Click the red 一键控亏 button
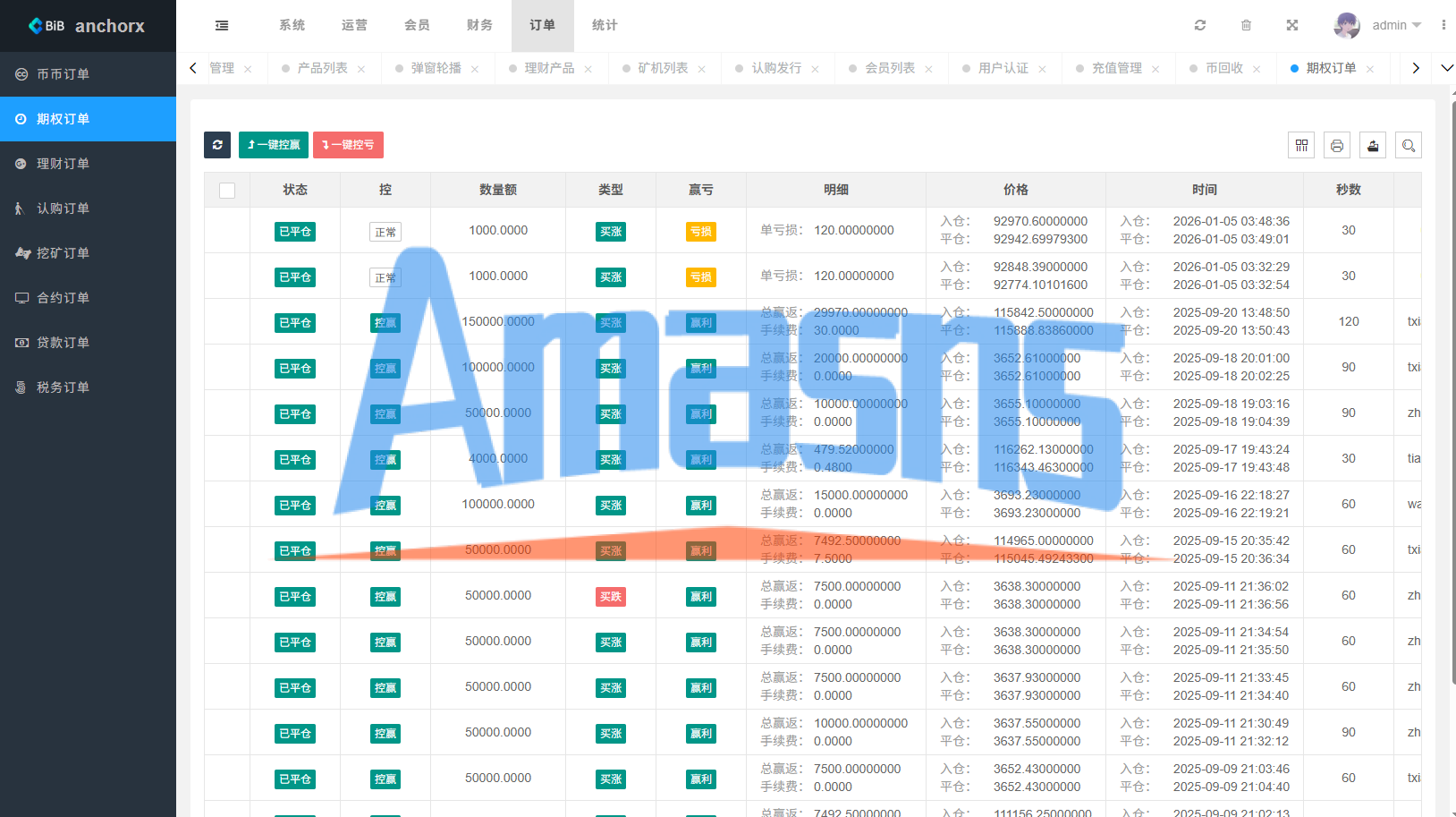The height and width of the screenshot is (817, 1456). (x=348, y=145)
